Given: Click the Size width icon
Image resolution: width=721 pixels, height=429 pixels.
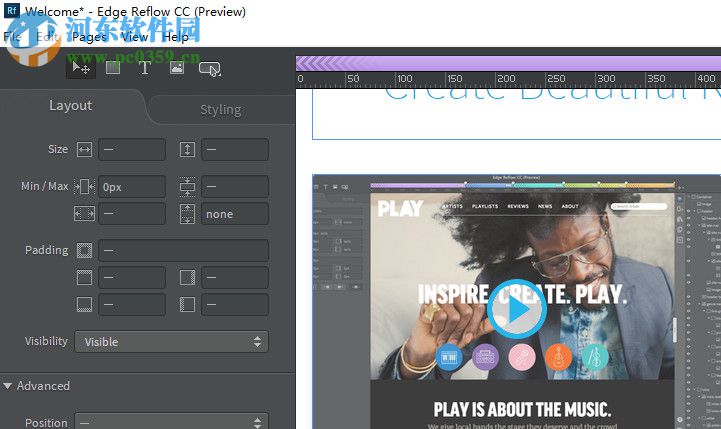Looking at the screenshot, I should [84, 149].
